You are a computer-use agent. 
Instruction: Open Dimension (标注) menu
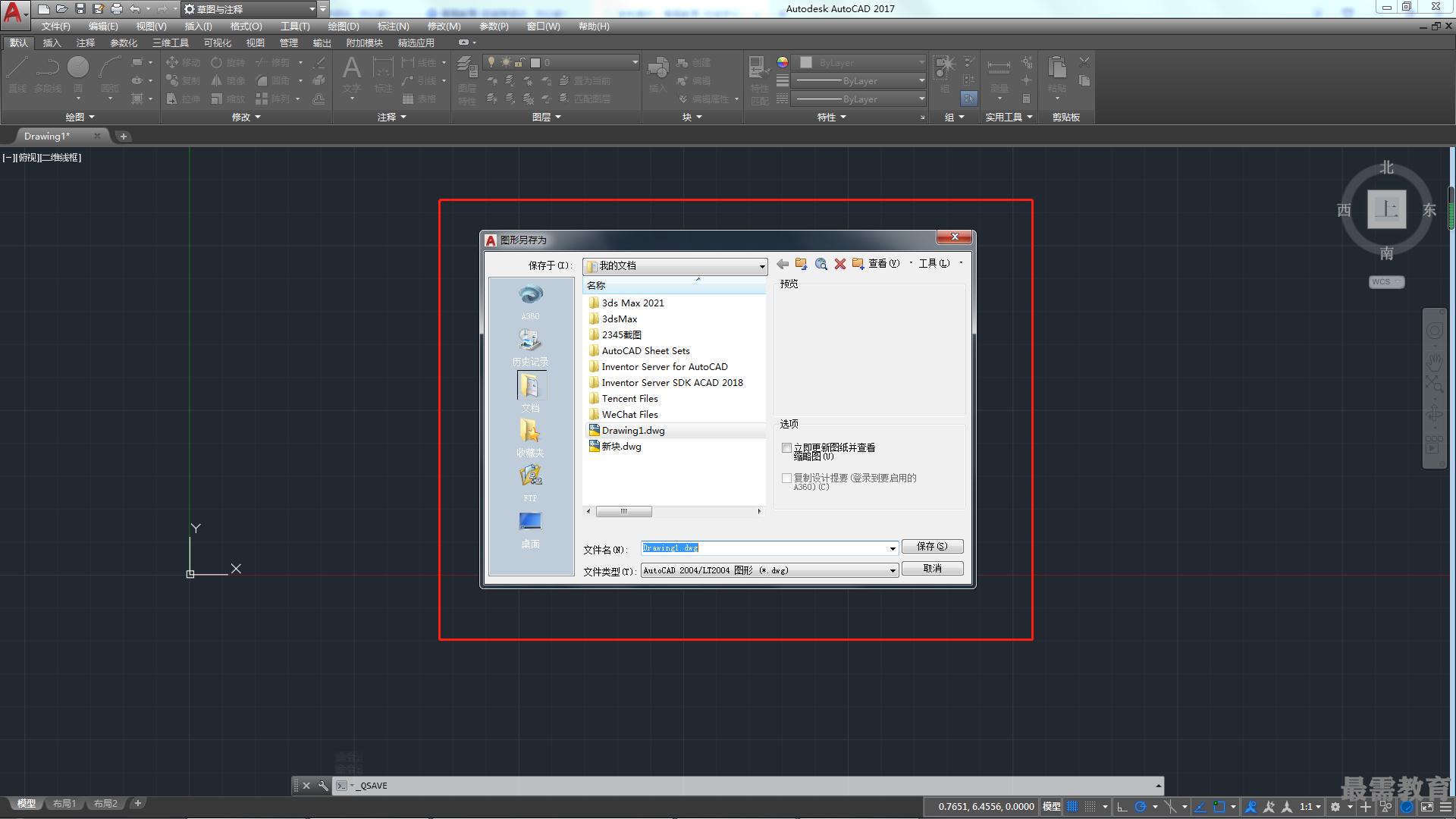[393, 27]
